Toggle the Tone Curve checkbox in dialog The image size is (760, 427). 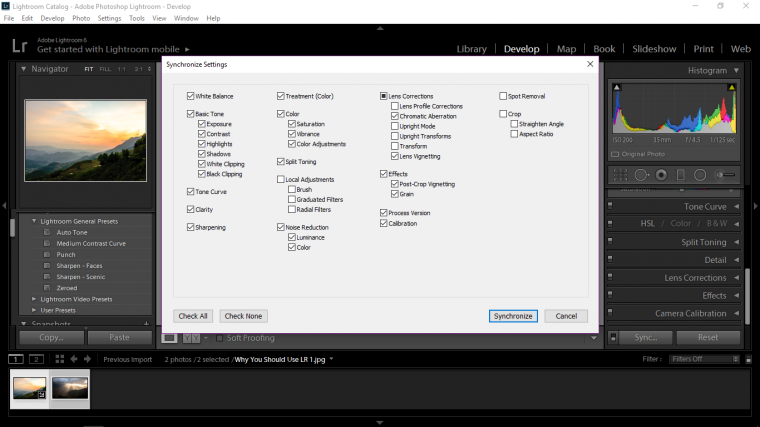(190, 191)
